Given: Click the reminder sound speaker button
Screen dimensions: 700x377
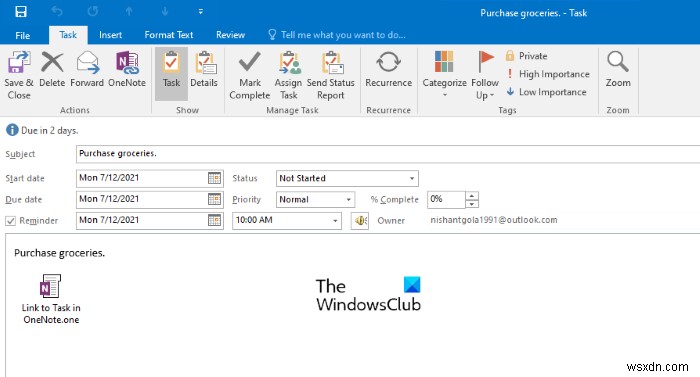Looking at the screenshot, I should pyautogui.click(x=360, y=220).
